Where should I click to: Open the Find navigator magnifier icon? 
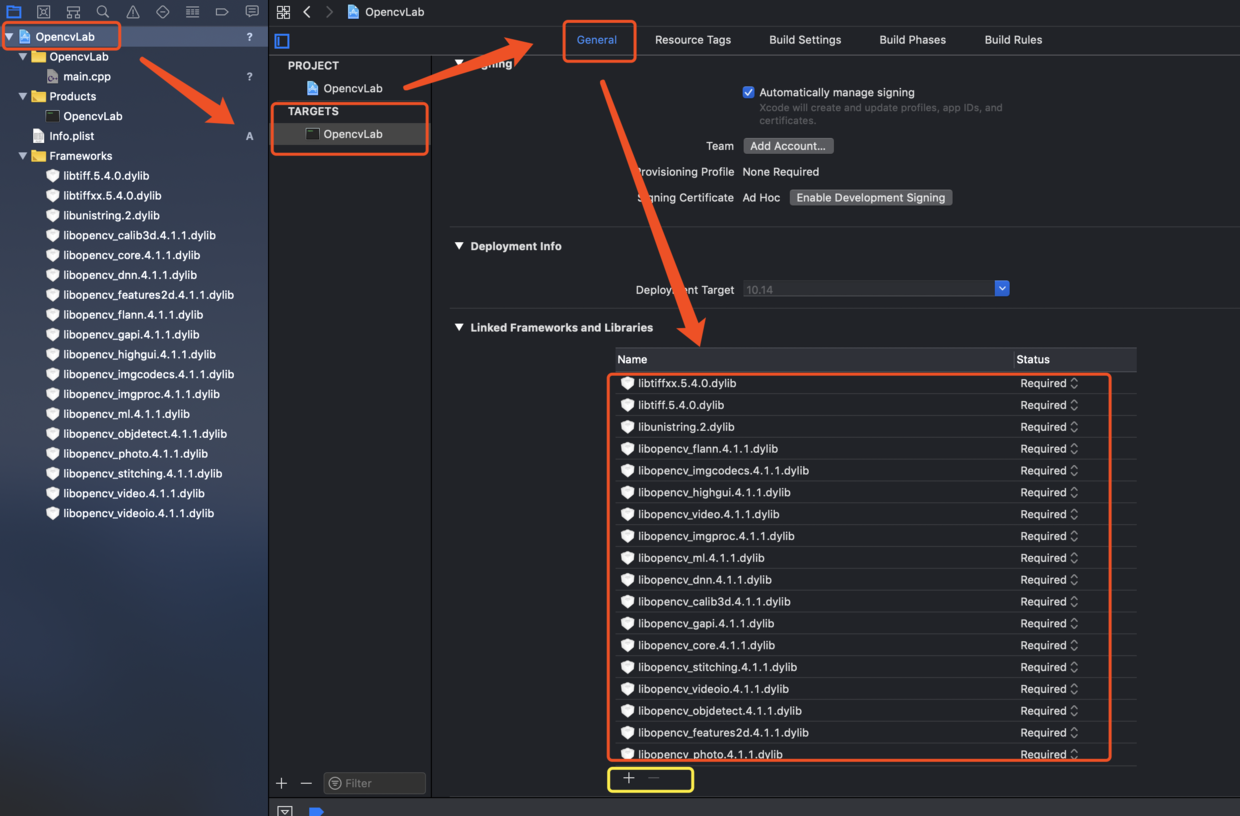click(103, 12)
